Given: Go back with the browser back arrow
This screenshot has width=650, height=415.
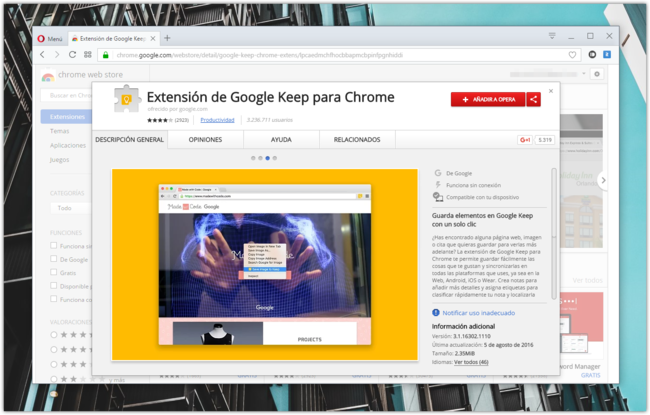Looking at the screenshot, I should point(42,55).
